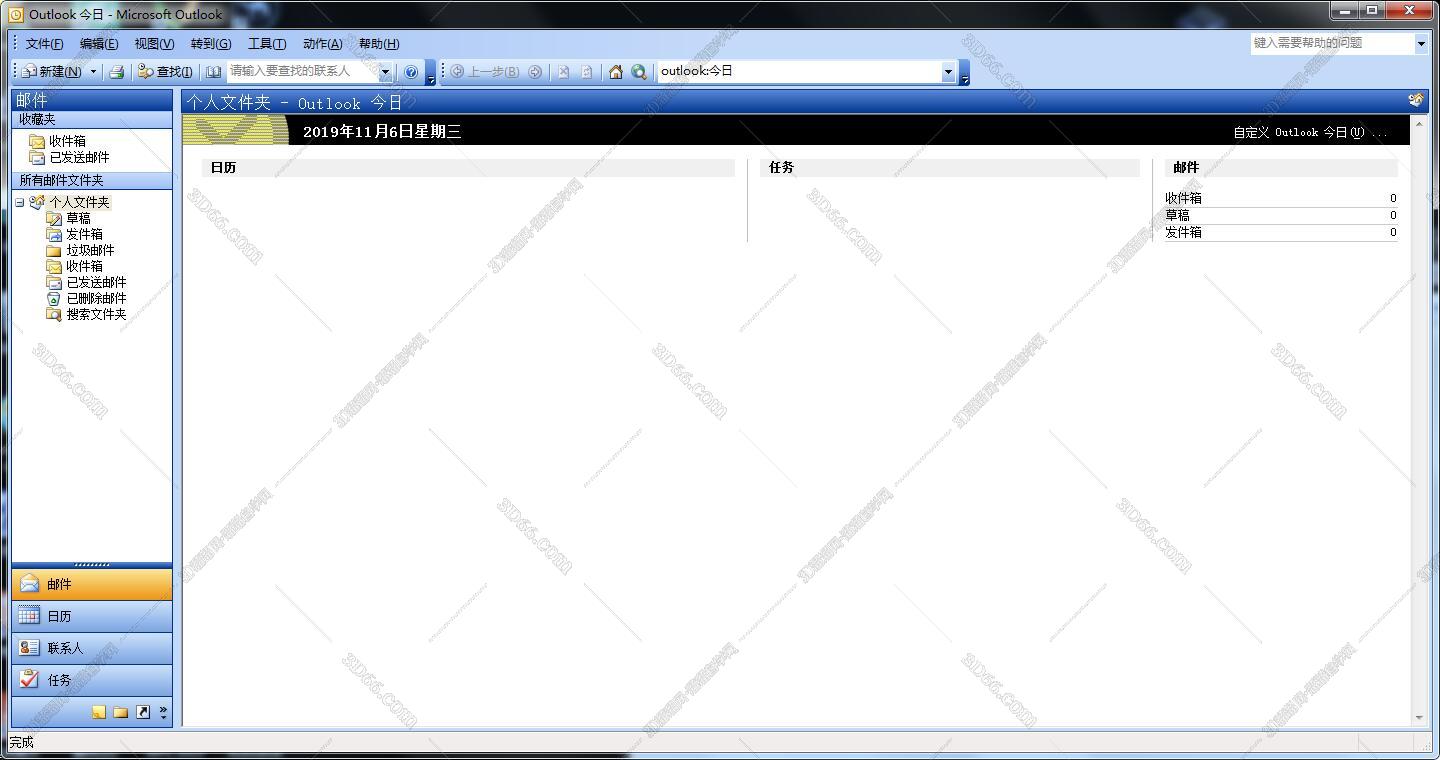Click the 上一步(B) back button
Image resolution: width=1440 pixels, height=760 pixels.
click(x=485, y=72)
